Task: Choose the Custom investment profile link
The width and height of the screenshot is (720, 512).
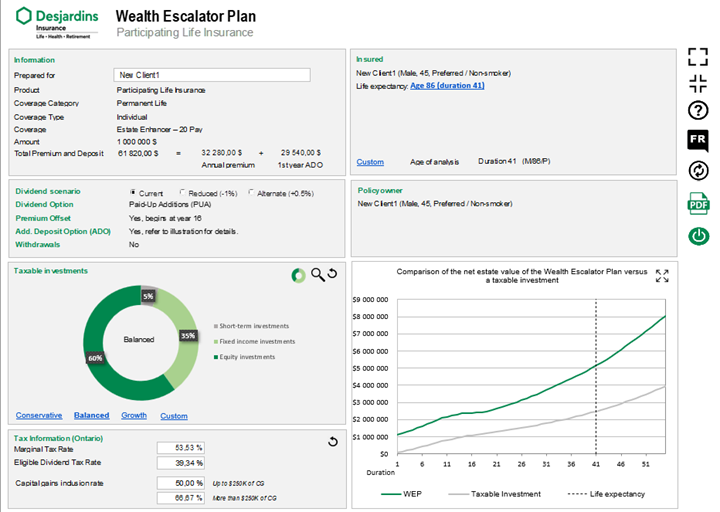Action: (174, 416)
